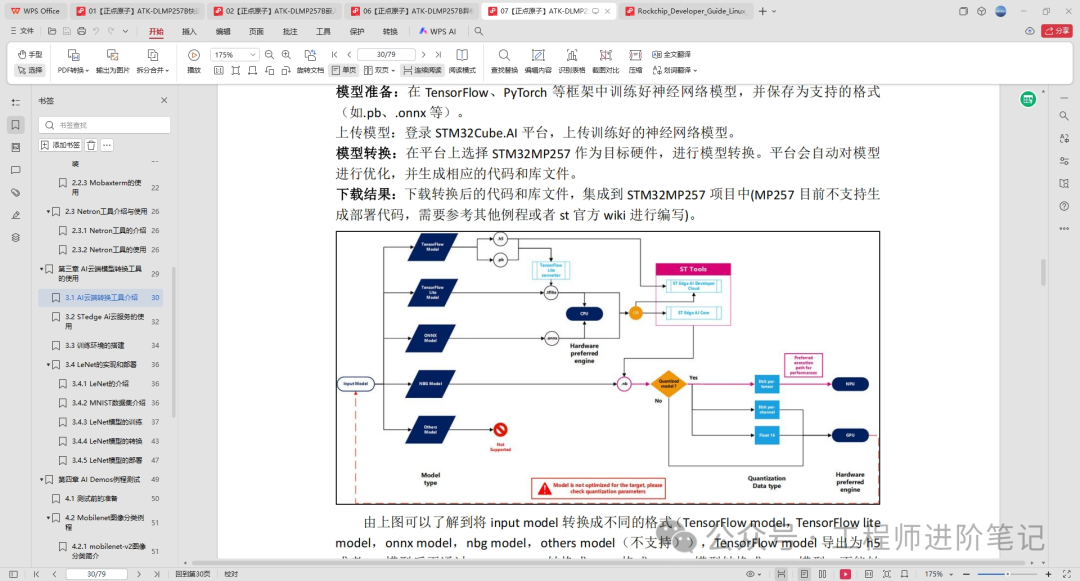Click Screenshot Compare (截图对比) tool

coord(605,61)
